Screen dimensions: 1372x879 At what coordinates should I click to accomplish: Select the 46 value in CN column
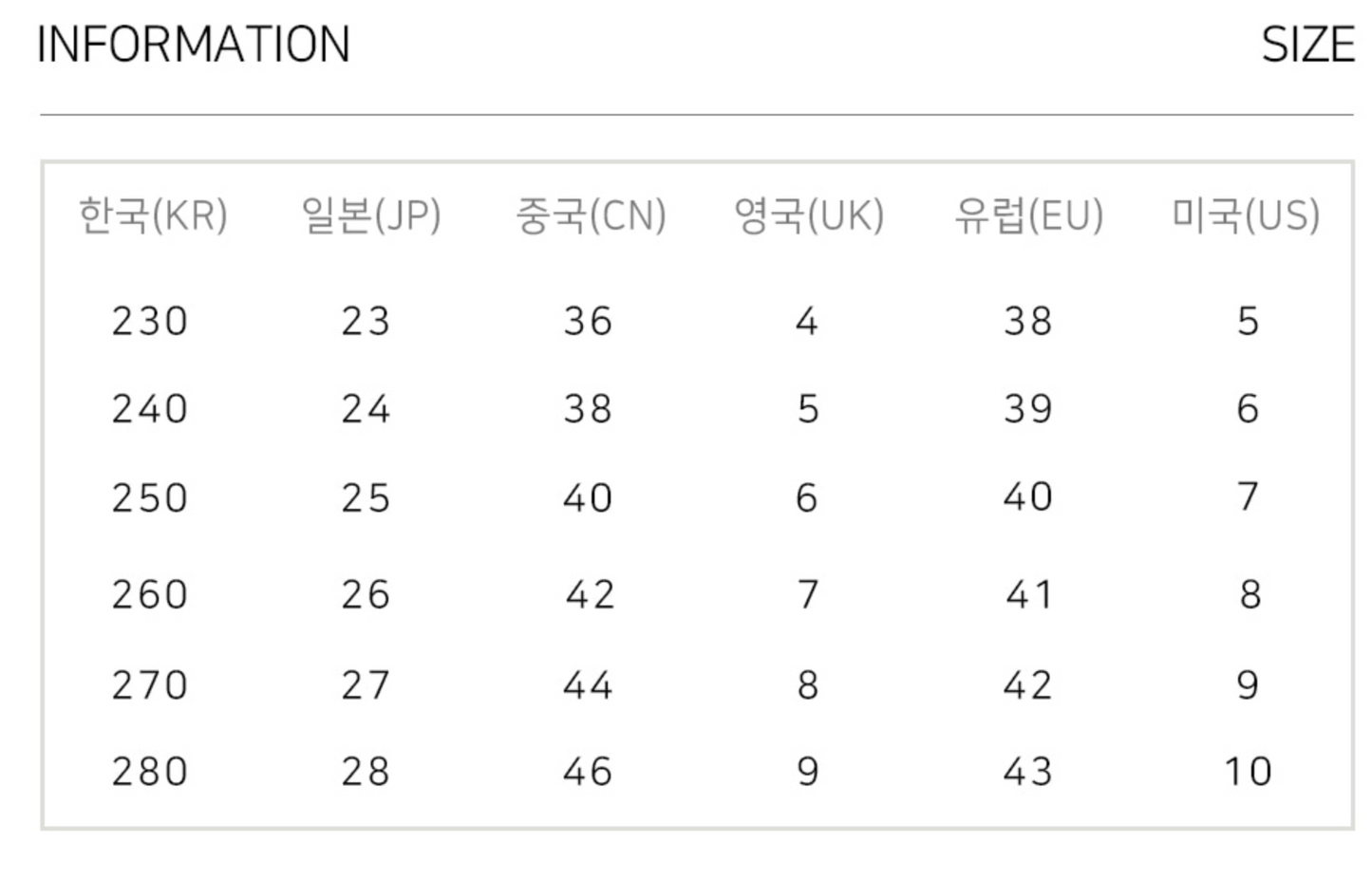(588, 772)
